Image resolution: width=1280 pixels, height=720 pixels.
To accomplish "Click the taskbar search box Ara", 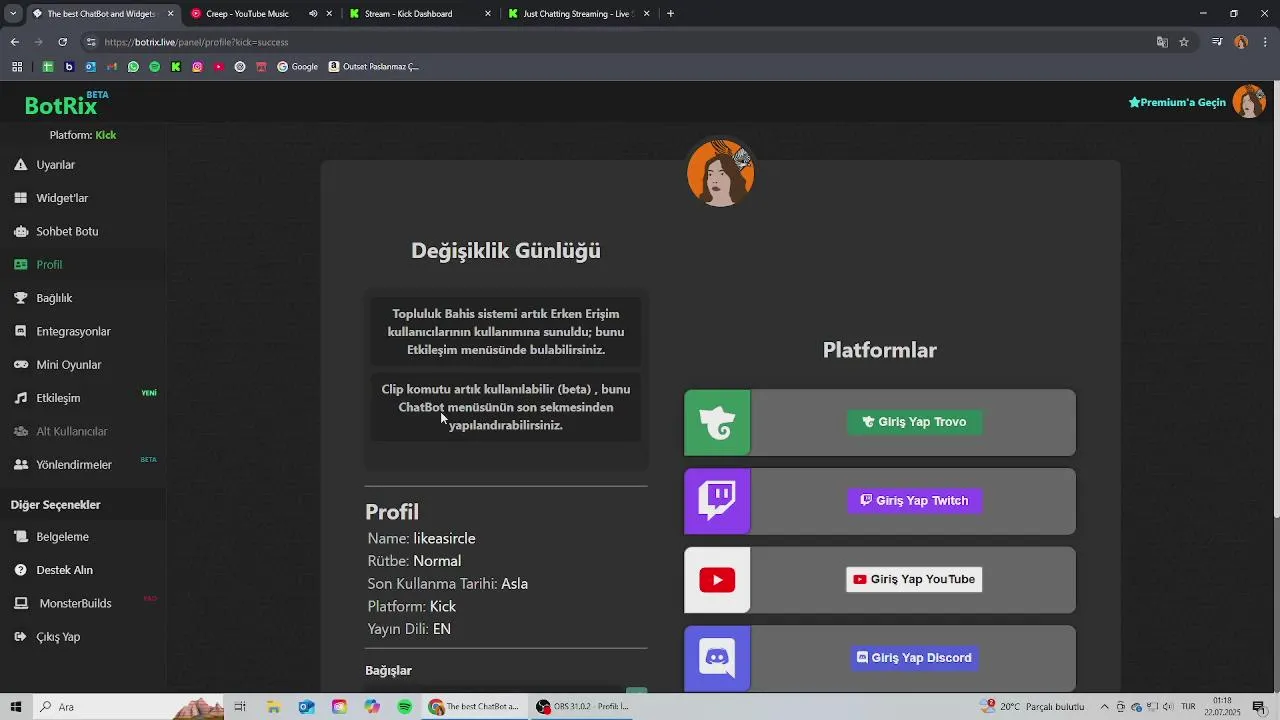I will [130, 707].
